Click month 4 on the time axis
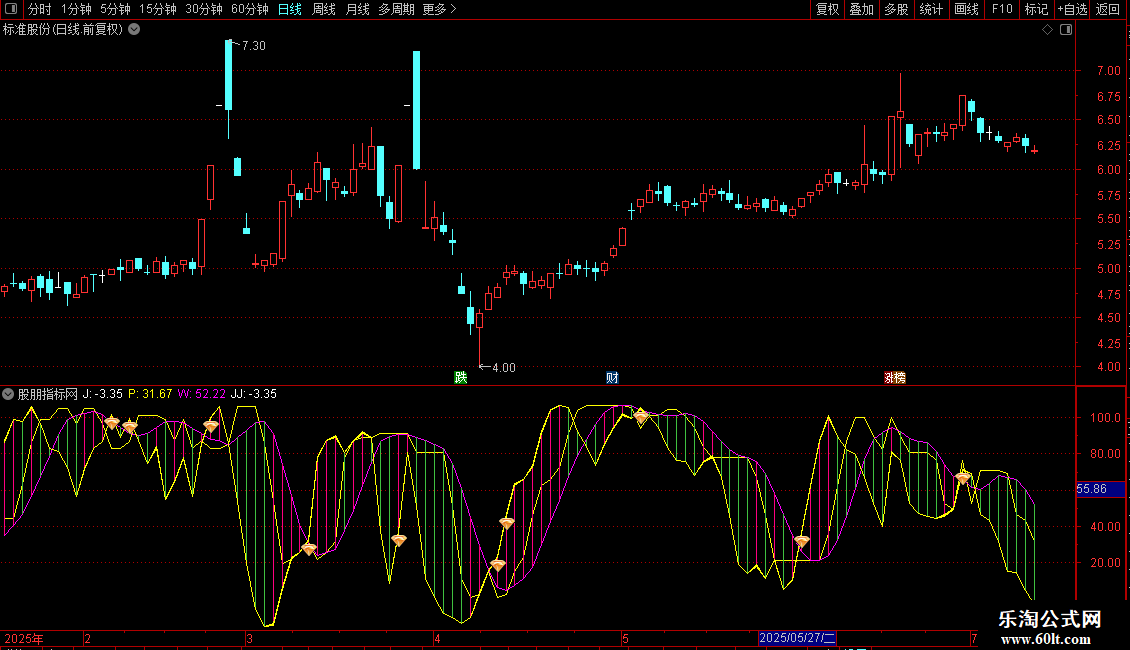Image resolution: width=1130 pixels, height=650 pixels. point(437,638)
